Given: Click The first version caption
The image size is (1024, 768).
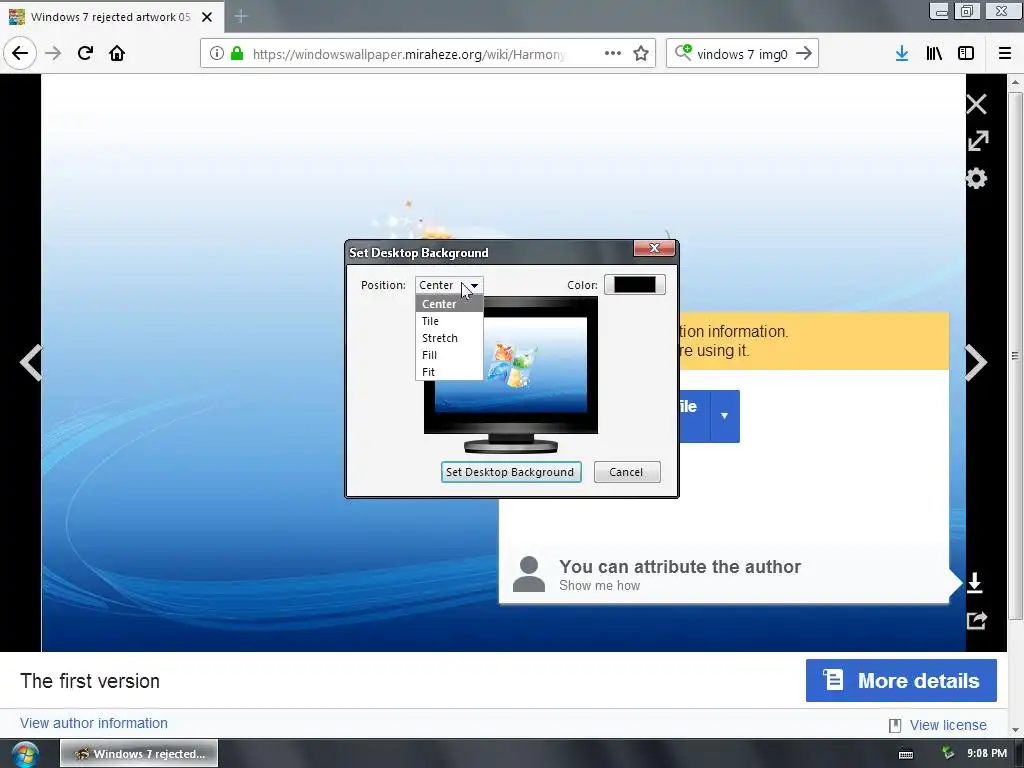Looking at the screenshot, I should [x=90, y=680].
